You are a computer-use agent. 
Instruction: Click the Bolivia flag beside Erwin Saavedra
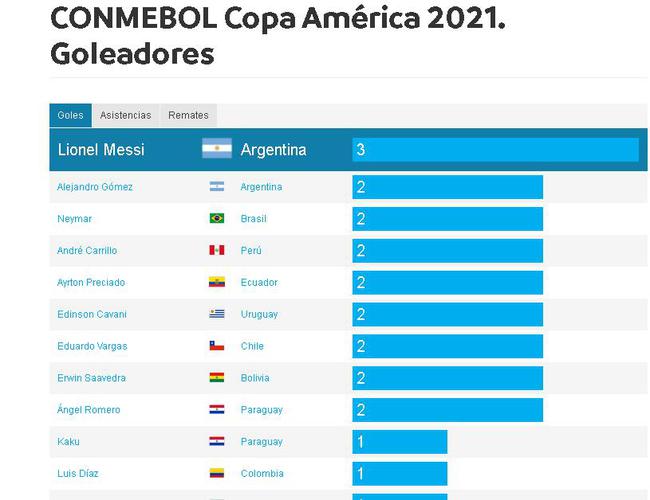tap(216, 378)
